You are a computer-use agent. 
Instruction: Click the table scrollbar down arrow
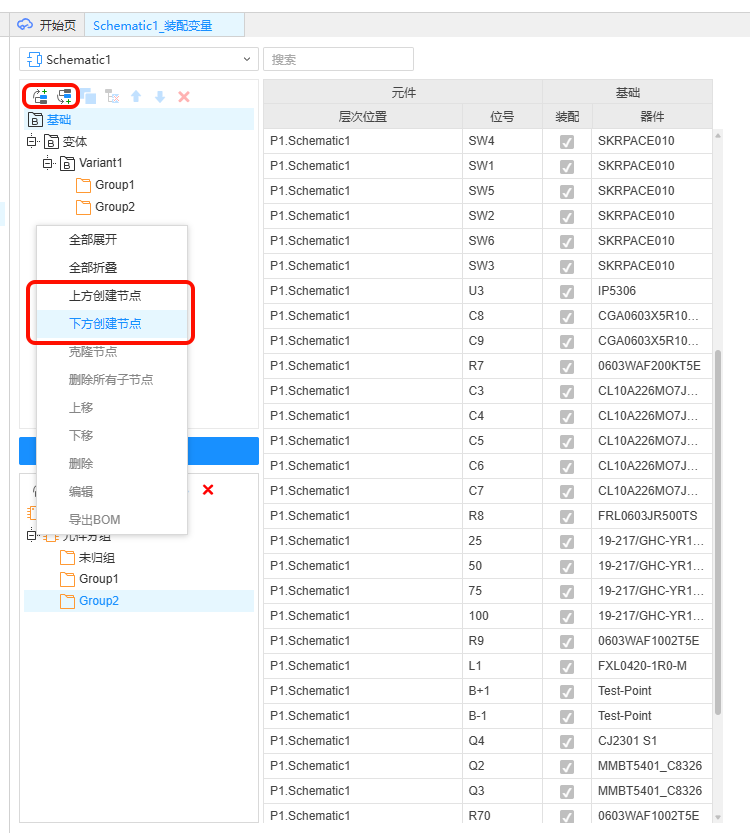point(718,817)
